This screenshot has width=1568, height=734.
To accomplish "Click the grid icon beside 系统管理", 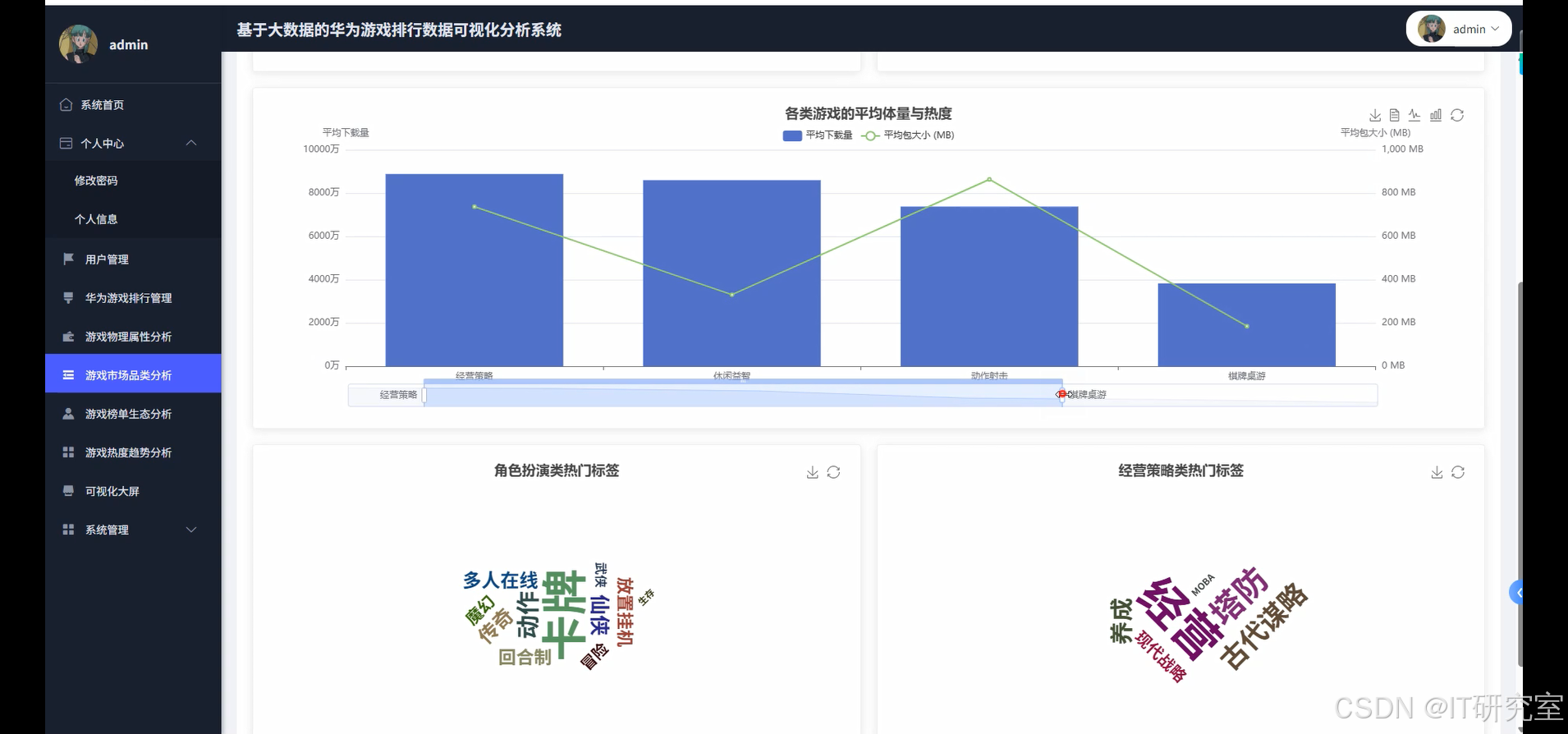I will 69,530.
